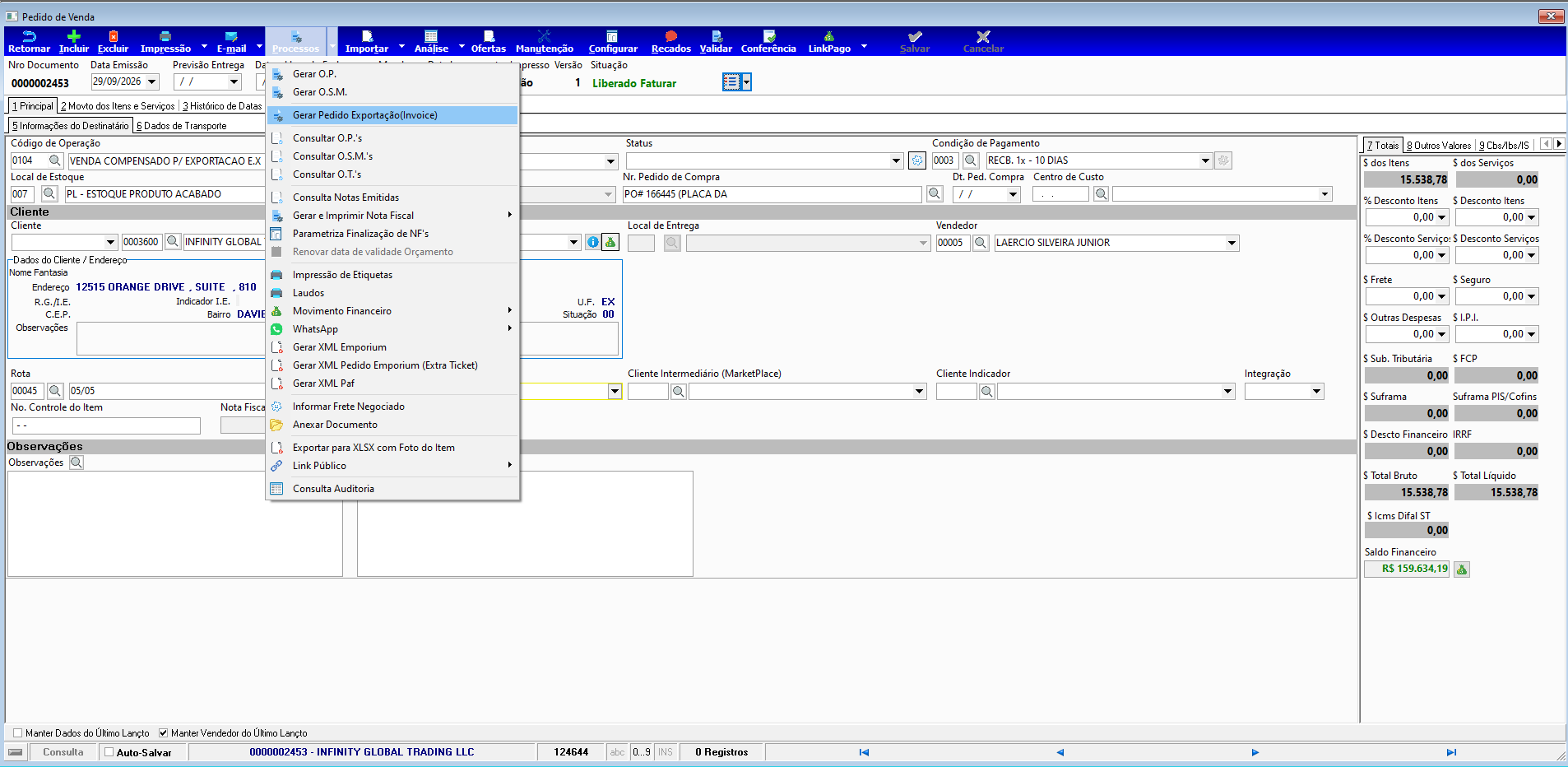The height and width of the screenshot is (767, 1568).
Task: Click the Excluir toolbar icon
Action: 113,36
